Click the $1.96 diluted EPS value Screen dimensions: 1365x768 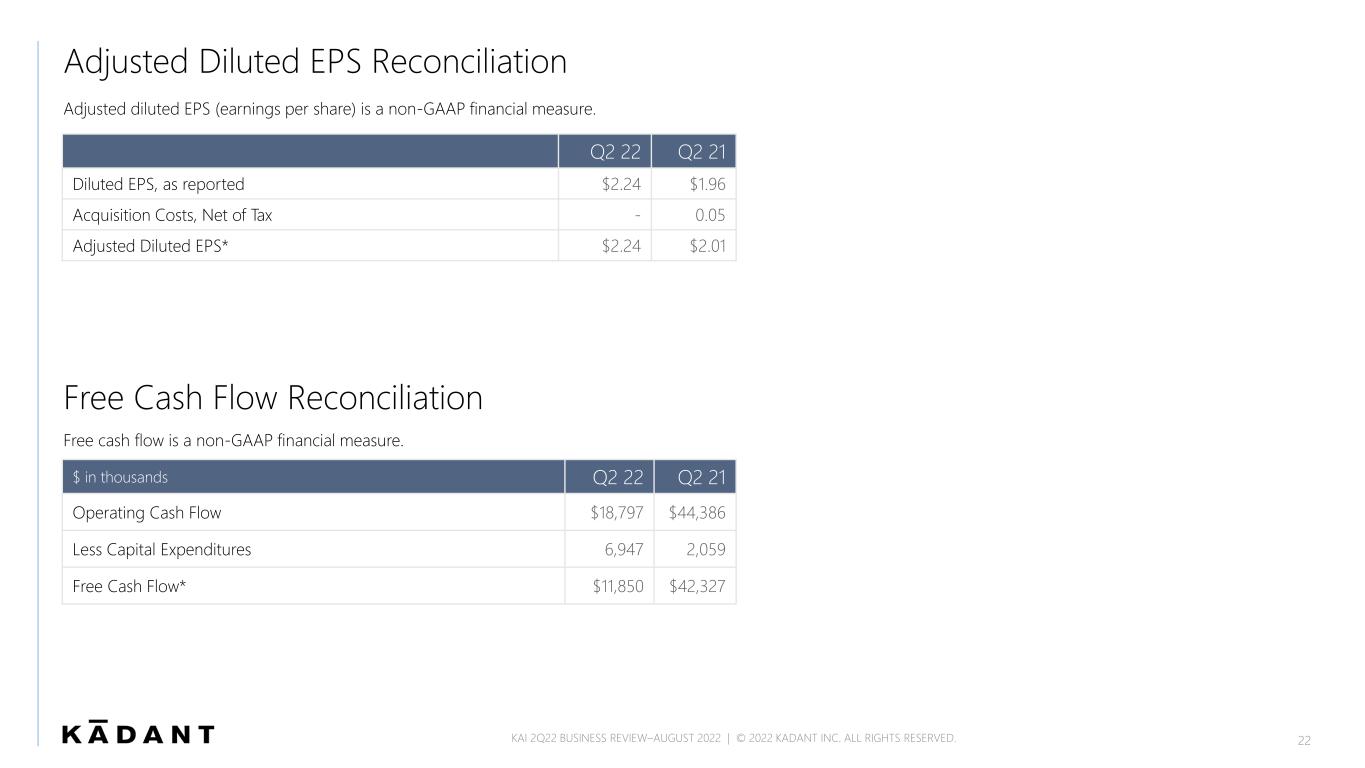point(707,184)
